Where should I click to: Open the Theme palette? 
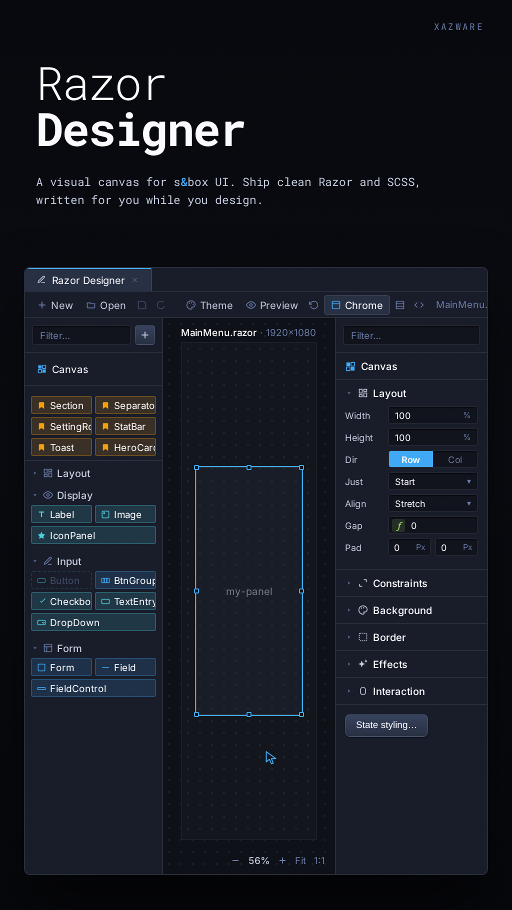pos(209,305)
